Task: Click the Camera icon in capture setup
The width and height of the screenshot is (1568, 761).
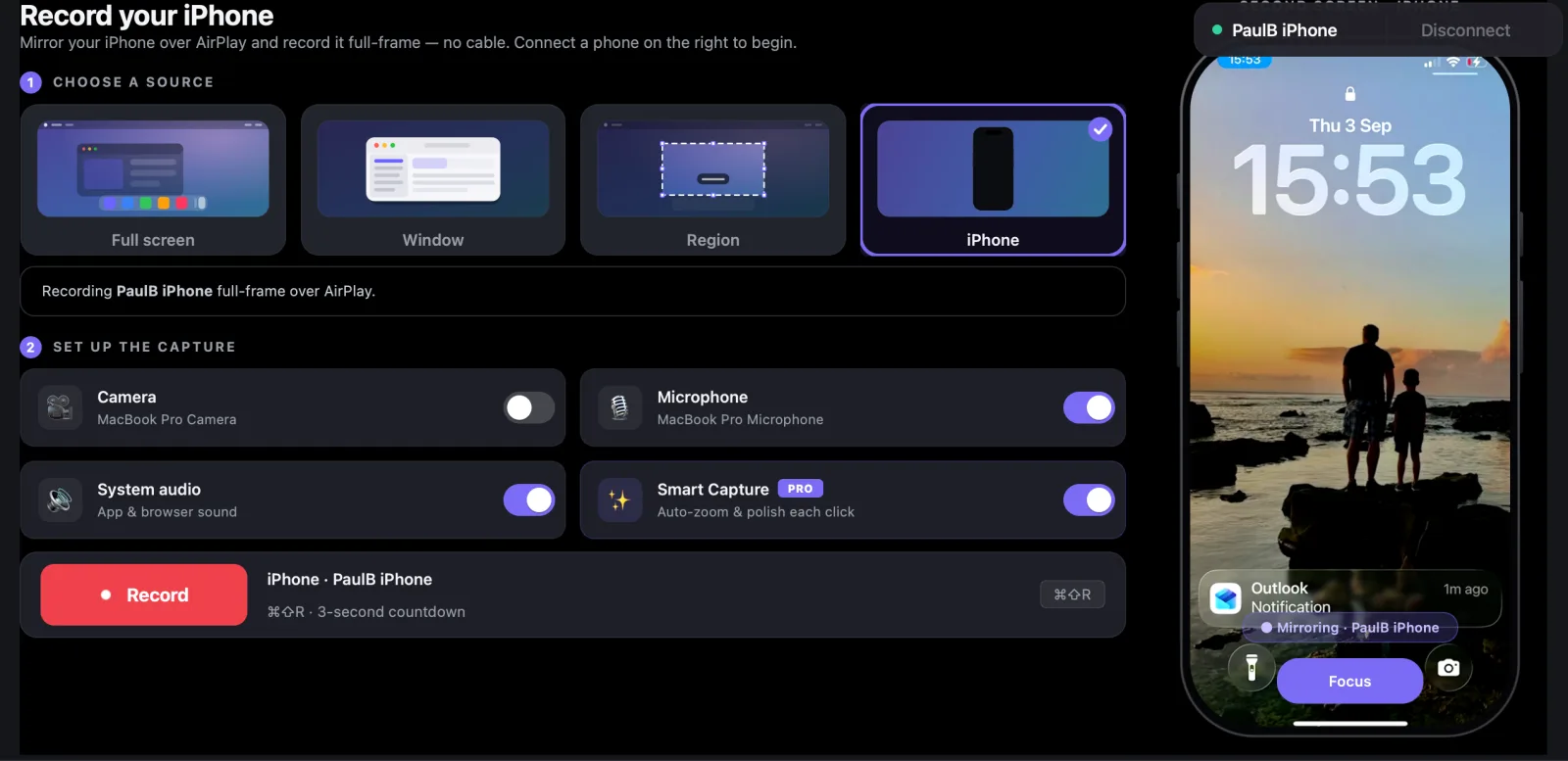Action: 60,407
